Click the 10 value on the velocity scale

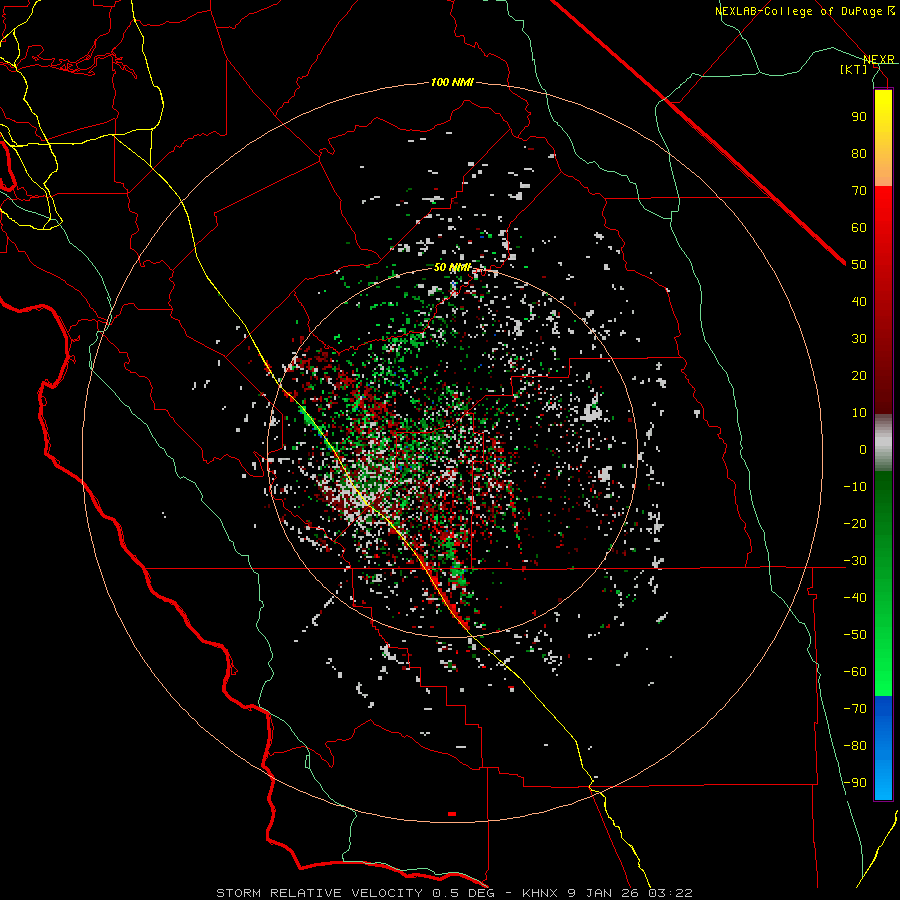pyautogui.click(x=859, y=413)
